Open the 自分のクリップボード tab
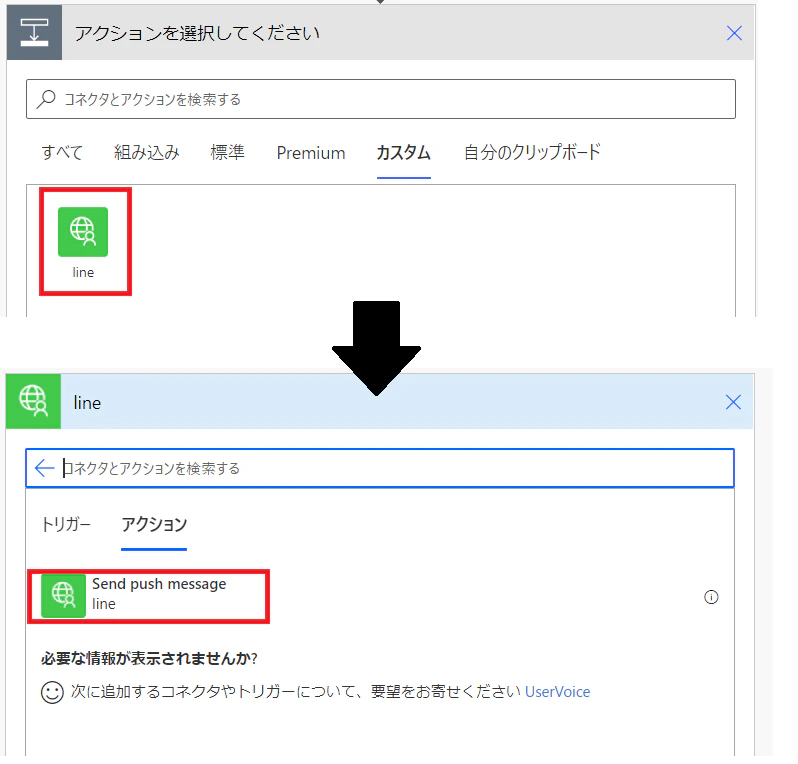 [x=532, y=153]
